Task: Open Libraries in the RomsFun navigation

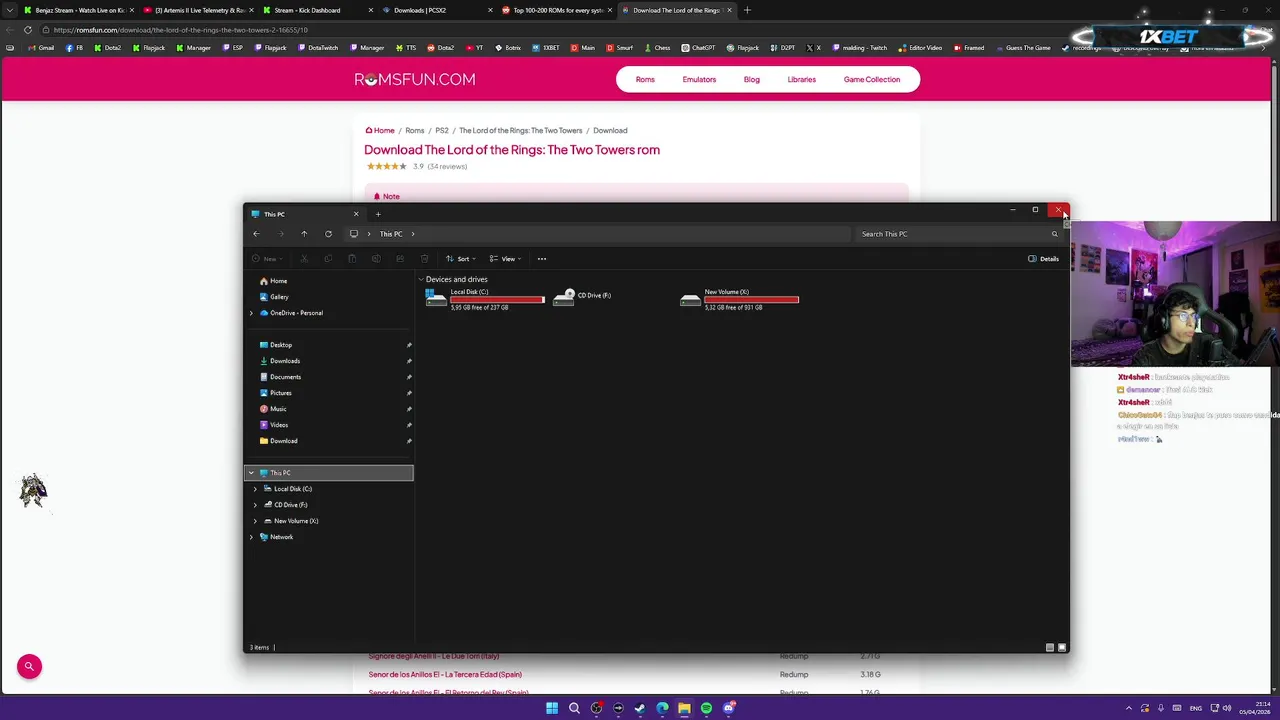Action: tap(801, 80)
